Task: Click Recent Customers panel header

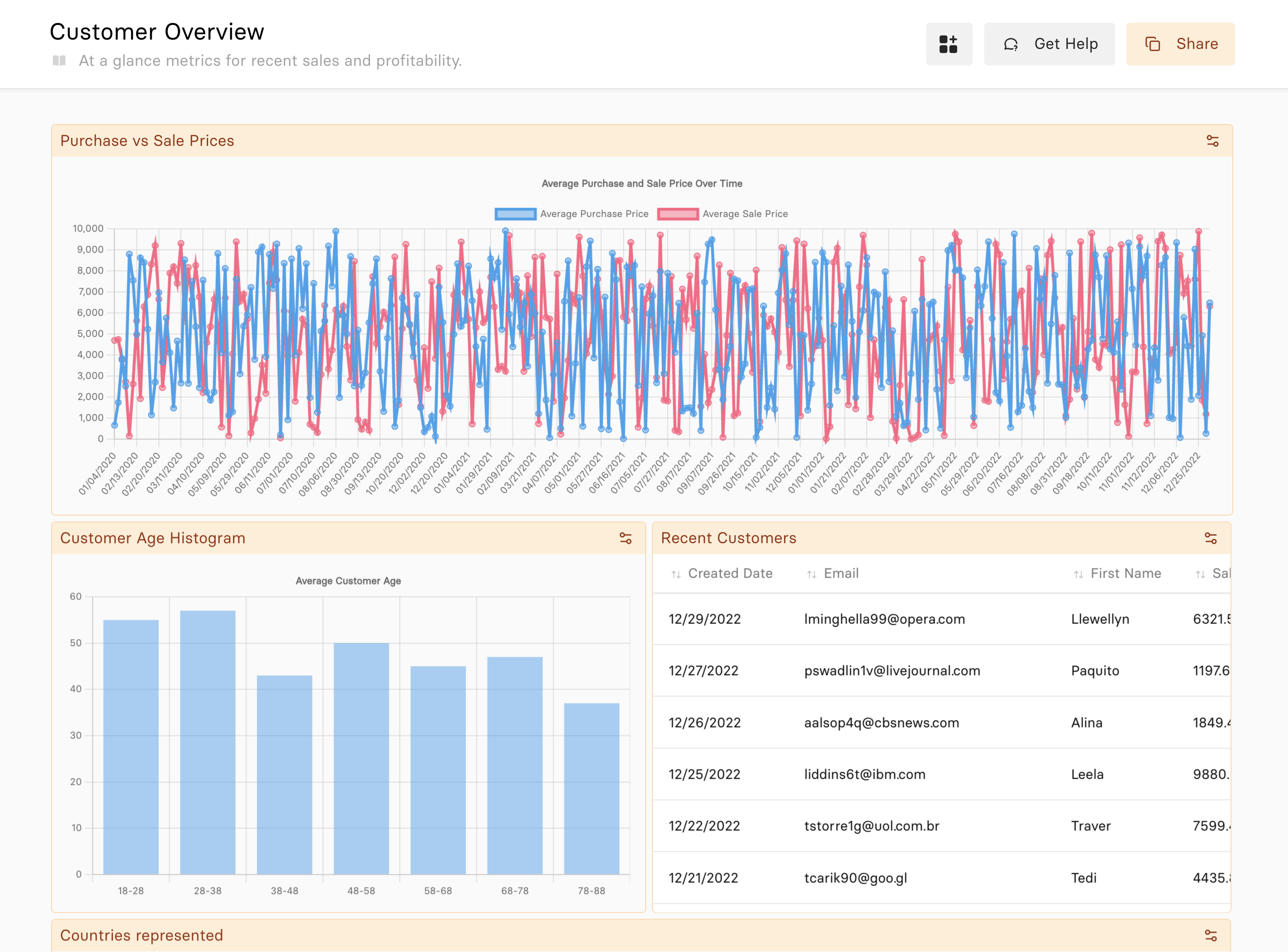Action: coord(941,538)
